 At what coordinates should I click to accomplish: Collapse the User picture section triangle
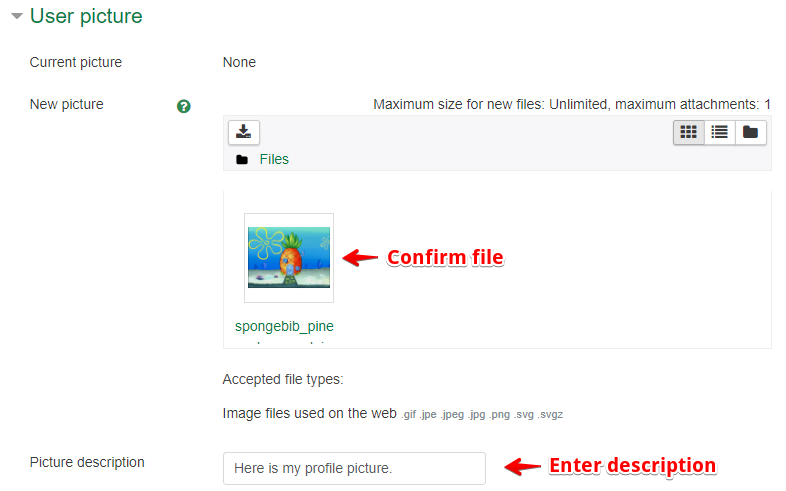point(16,17)
